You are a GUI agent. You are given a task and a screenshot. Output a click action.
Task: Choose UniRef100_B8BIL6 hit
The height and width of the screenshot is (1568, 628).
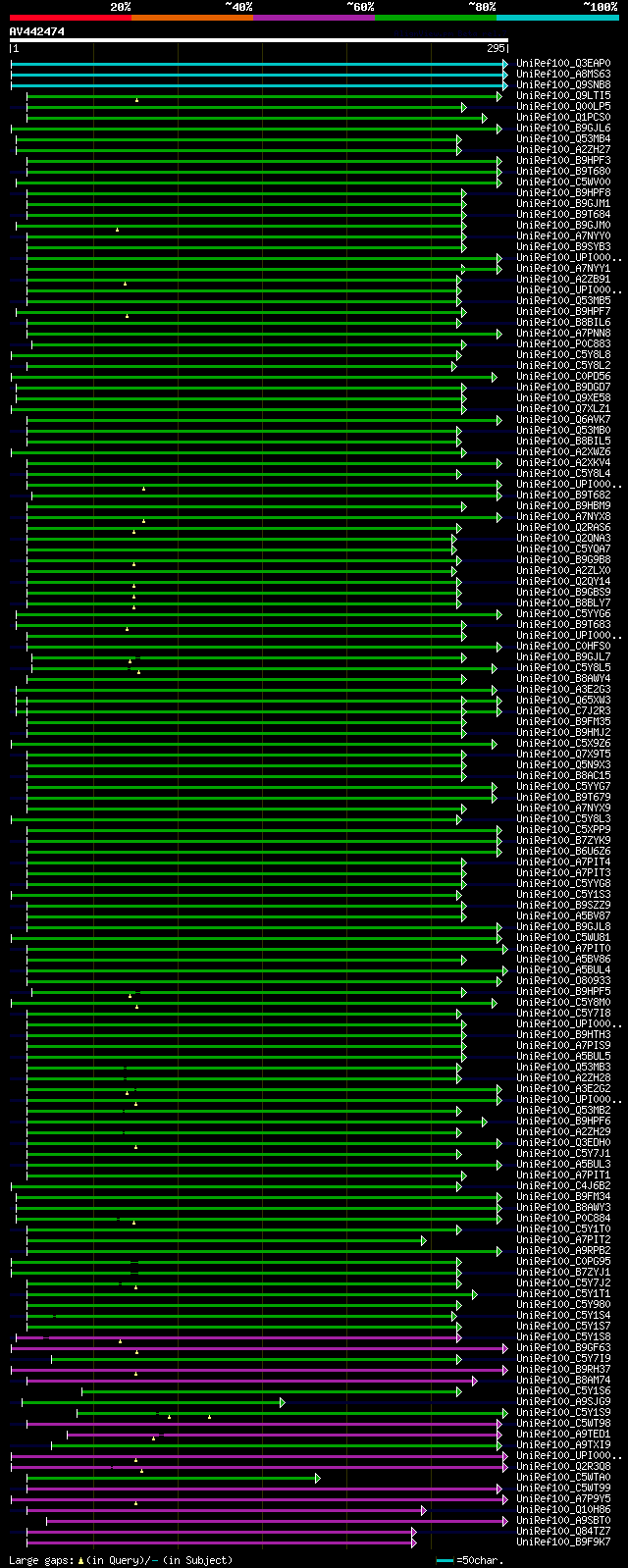pyautogui.click(x=563, y=322)
